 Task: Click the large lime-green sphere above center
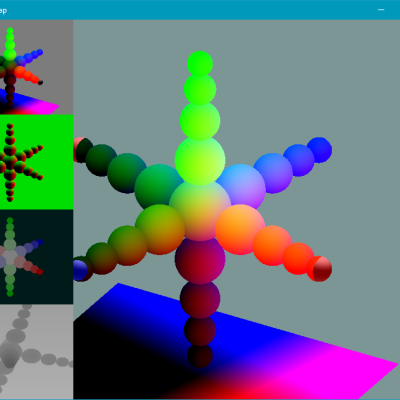200,161
